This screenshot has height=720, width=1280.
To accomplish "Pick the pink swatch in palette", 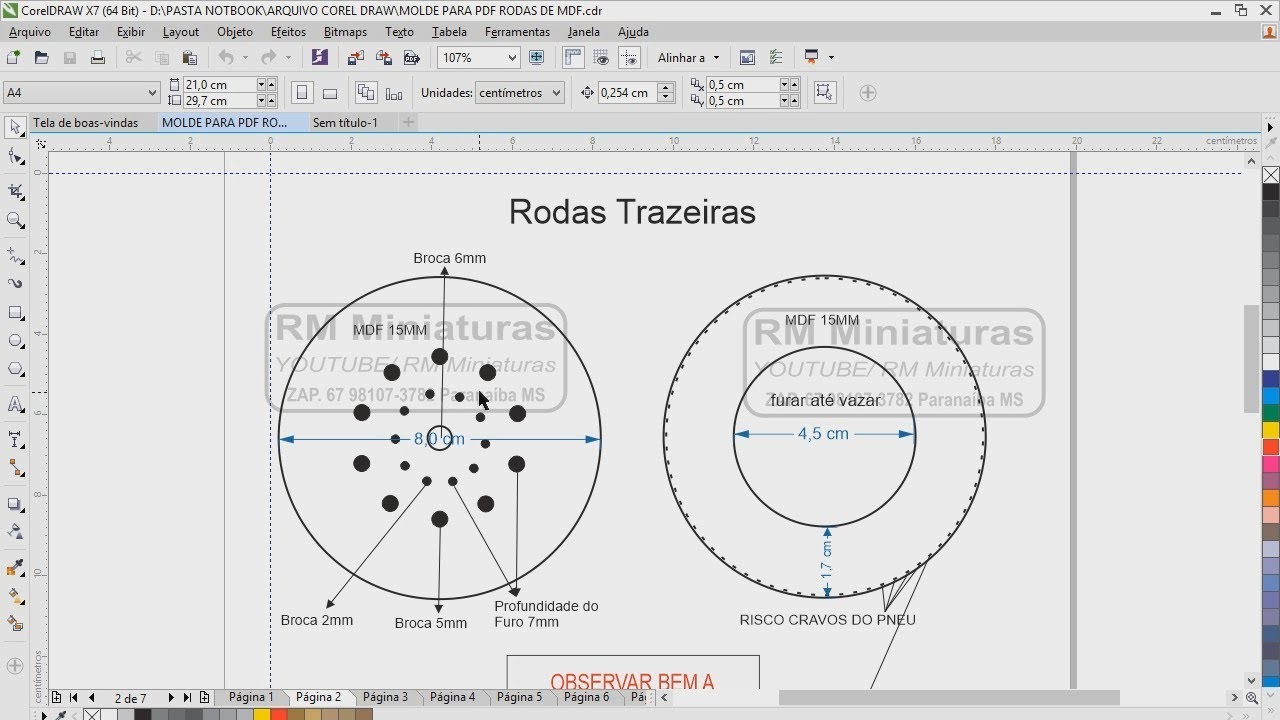I will tap(1270, 464).
